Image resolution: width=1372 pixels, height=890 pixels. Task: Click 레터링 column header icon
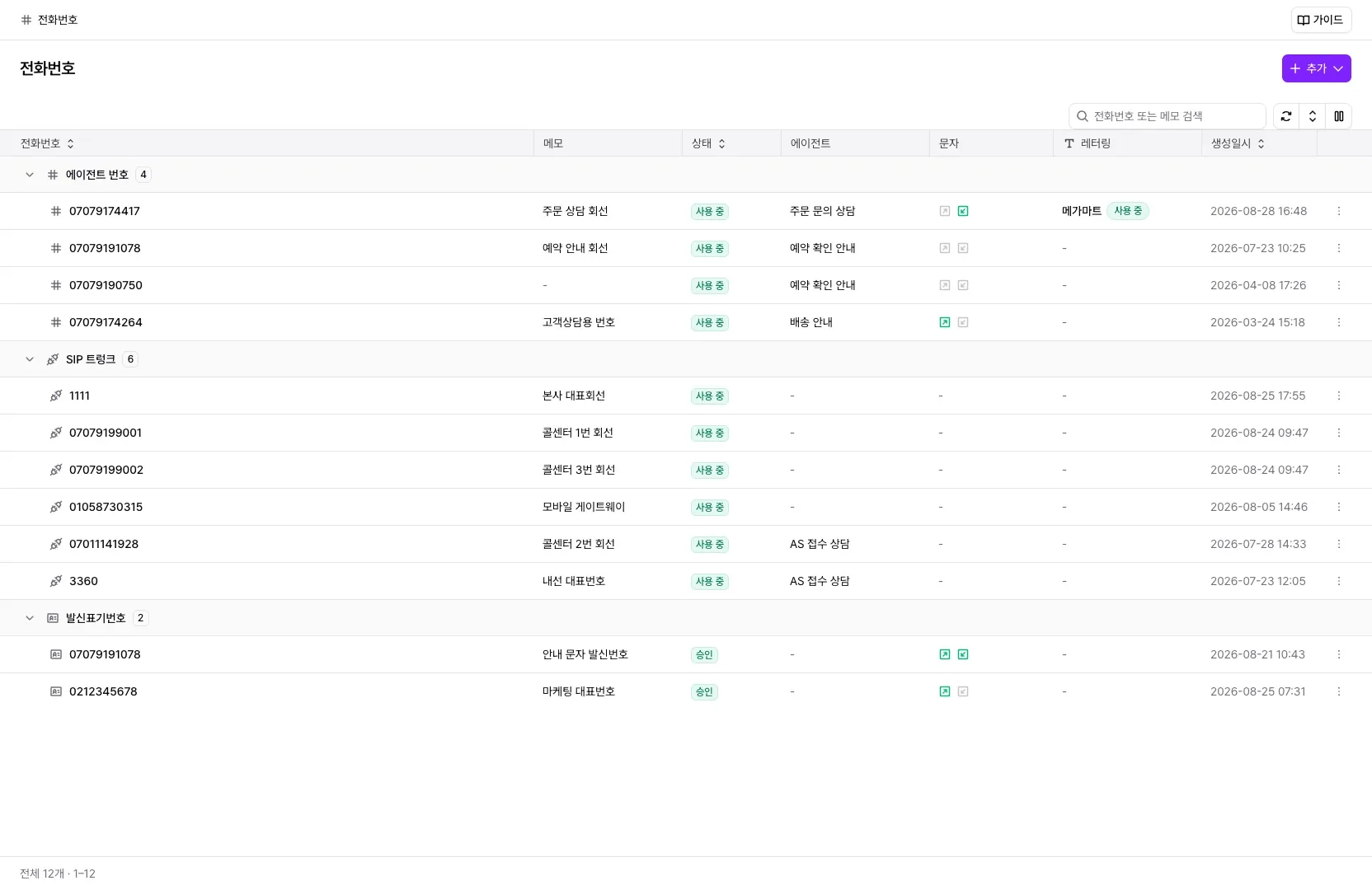(1069, 143)
